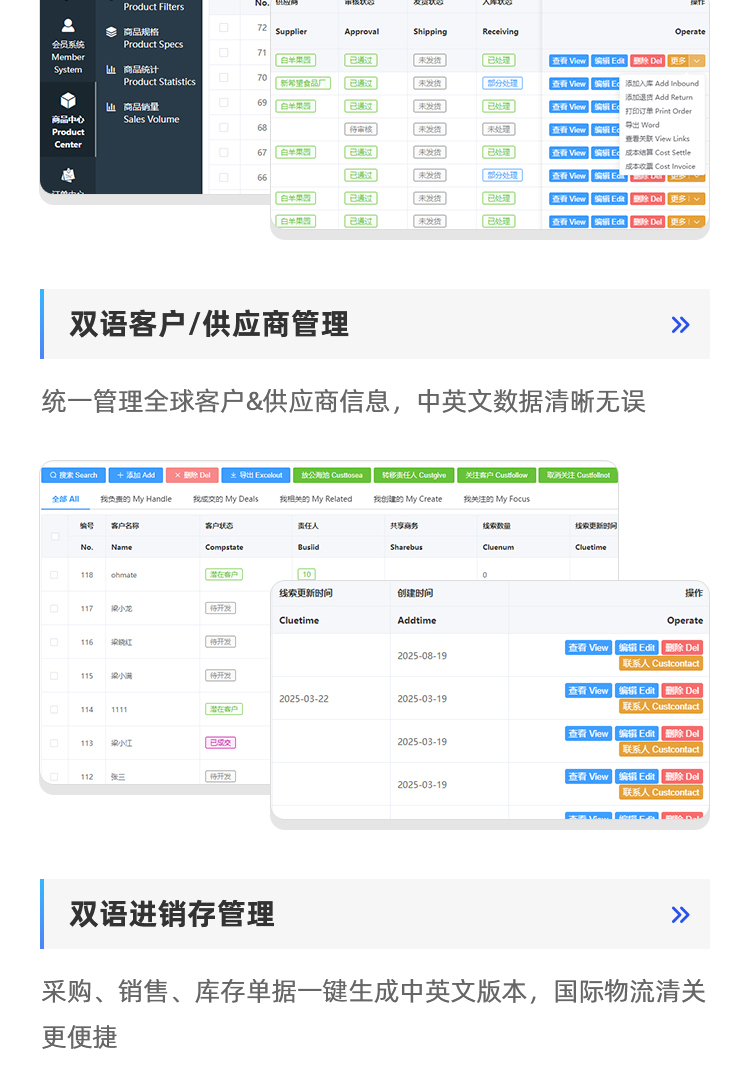Open the 更多 More button in row 71
The image size is (750, 1077).
click(x=678, y=60)
